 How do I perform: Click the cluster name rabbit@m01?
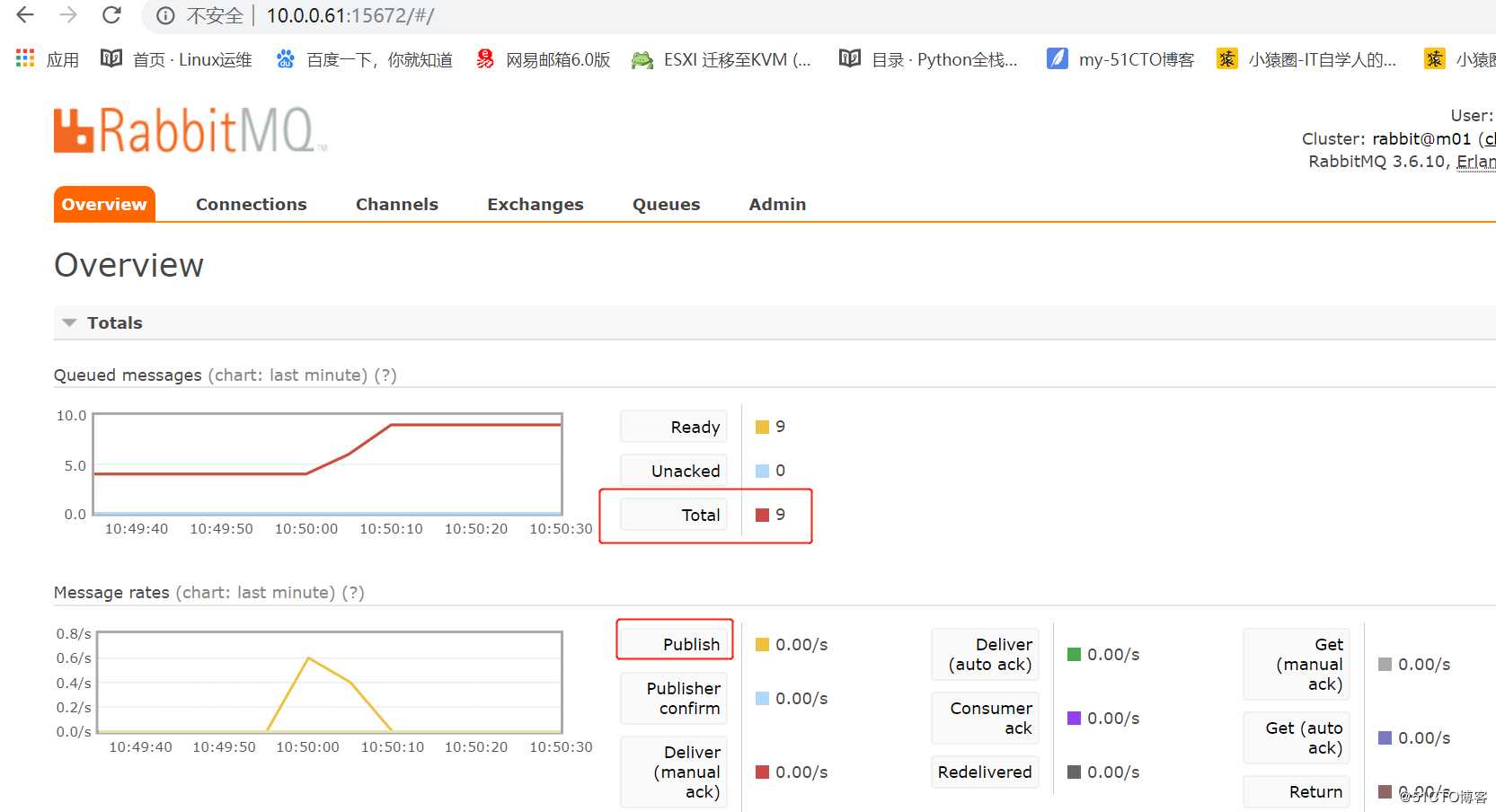(1421, 139)
